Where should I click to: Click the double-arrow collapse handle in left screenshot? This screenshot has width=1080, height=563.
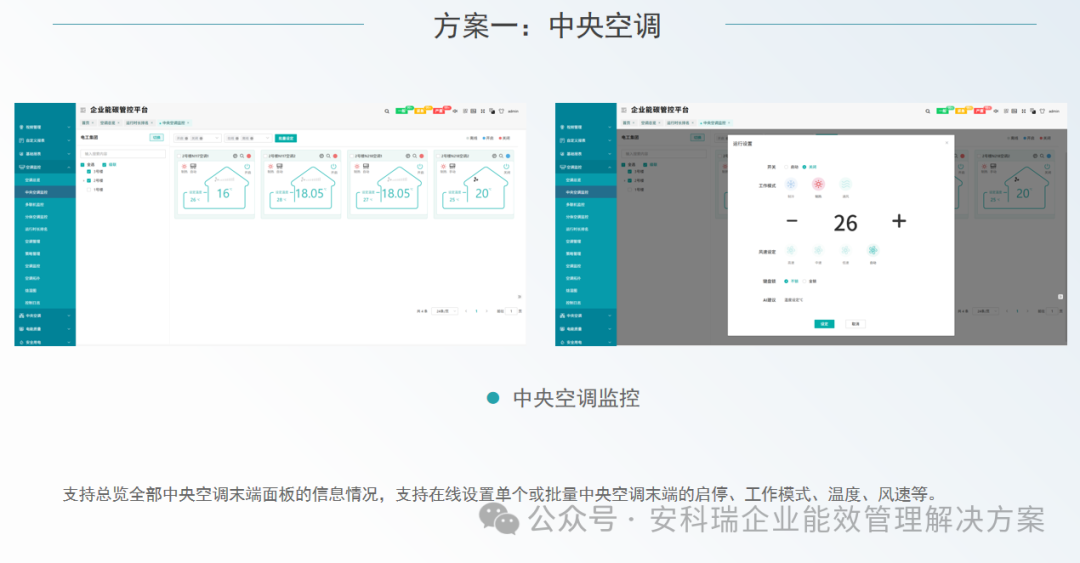pyautogui.click(x=519, y=297)
